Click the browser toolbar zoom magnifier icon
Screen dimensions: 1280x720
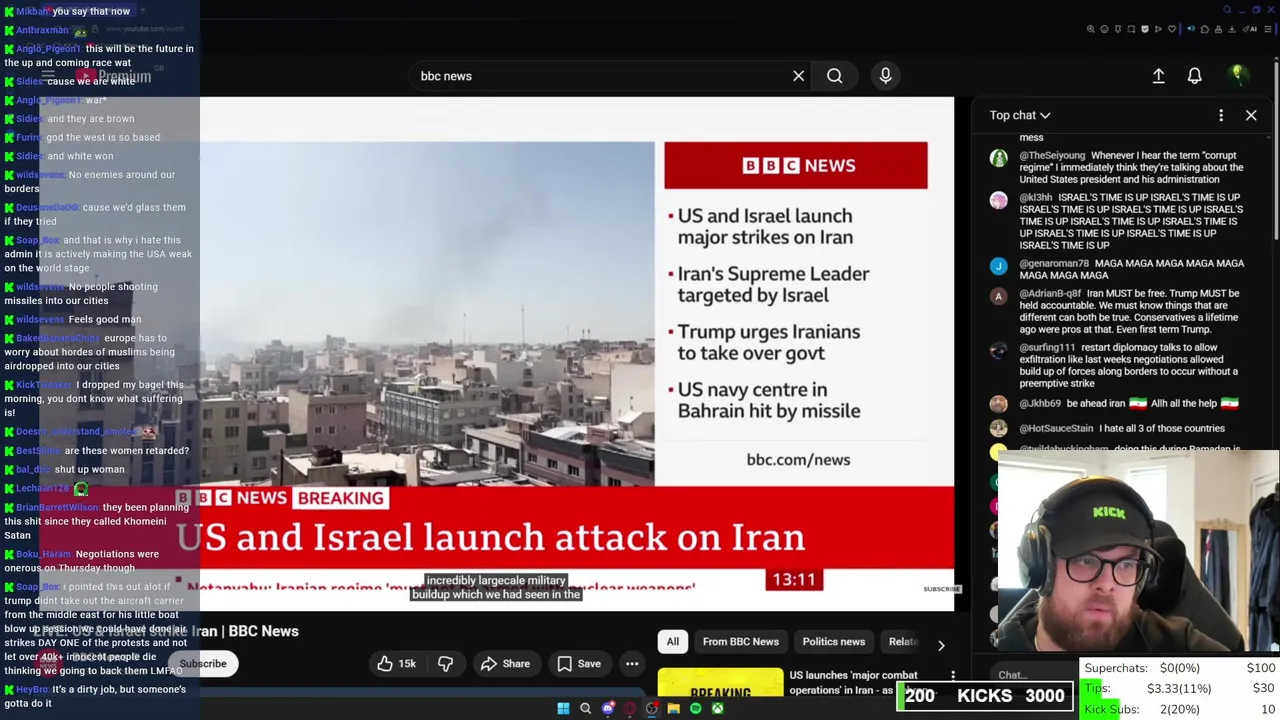click(x=1091, y=29)
